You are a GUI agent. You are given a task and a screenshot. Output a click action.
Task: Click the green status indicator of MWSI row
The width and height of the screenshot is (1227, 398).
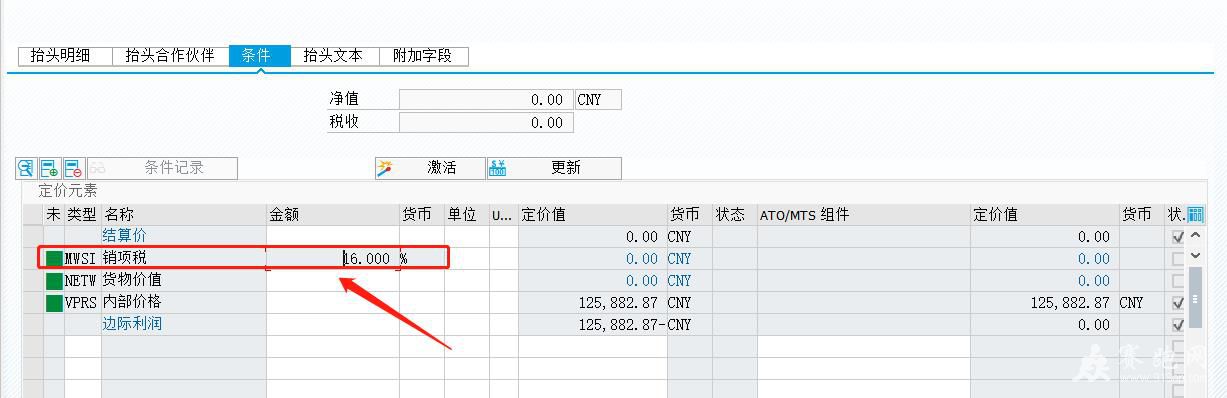click(x=54, y=259)
